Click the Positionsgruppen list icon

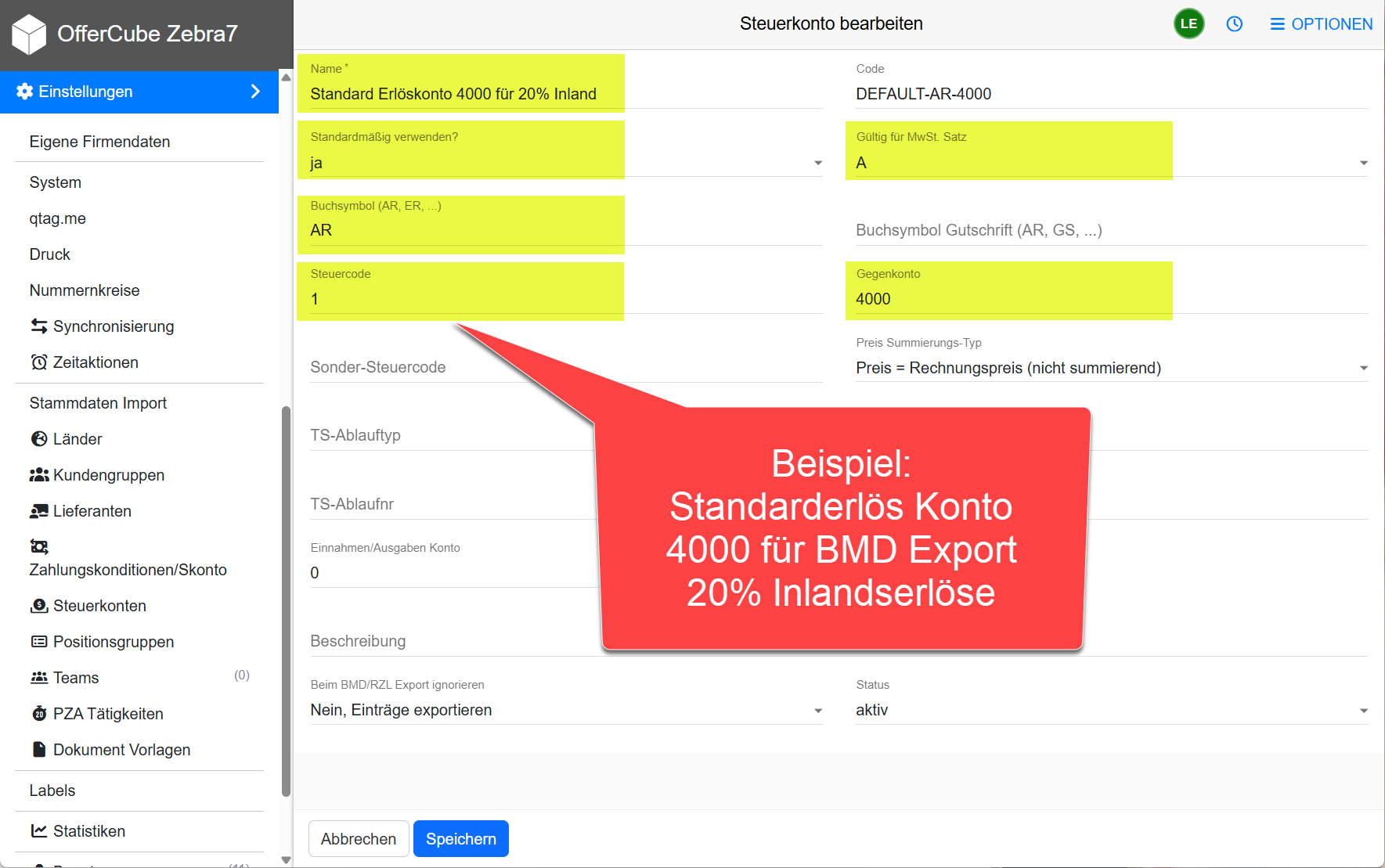[39, 641]
